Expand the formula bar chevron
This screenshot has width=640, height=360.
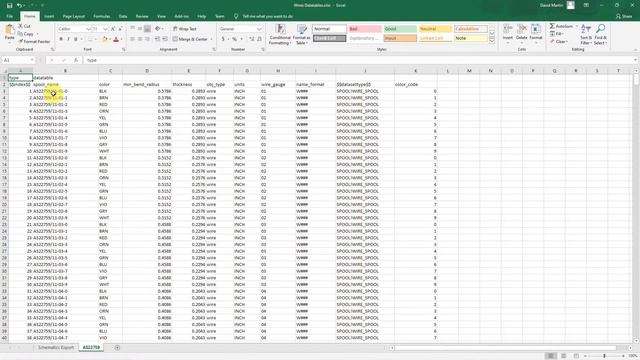636,60
